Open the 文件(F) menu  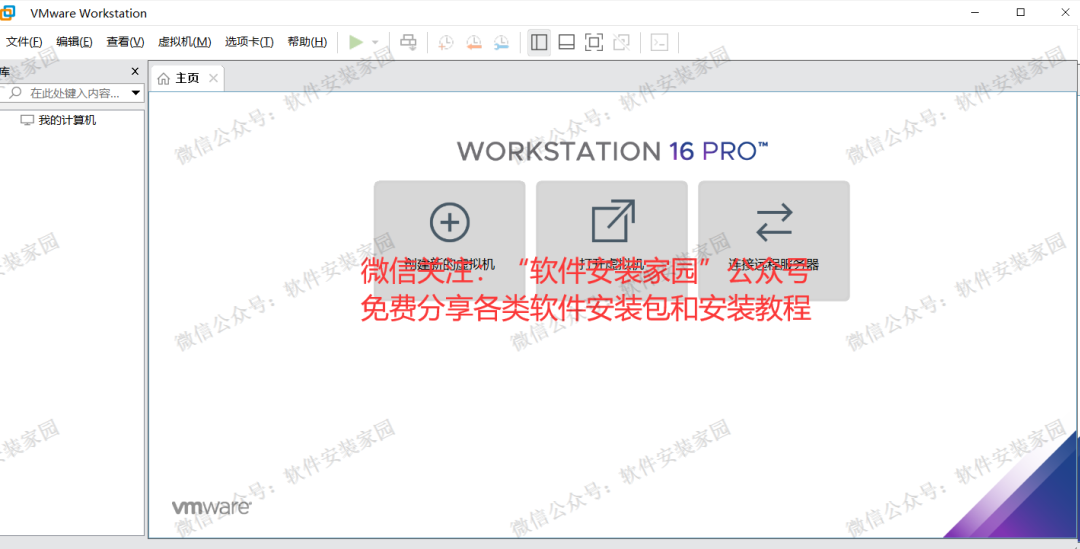tap(24, 42)
